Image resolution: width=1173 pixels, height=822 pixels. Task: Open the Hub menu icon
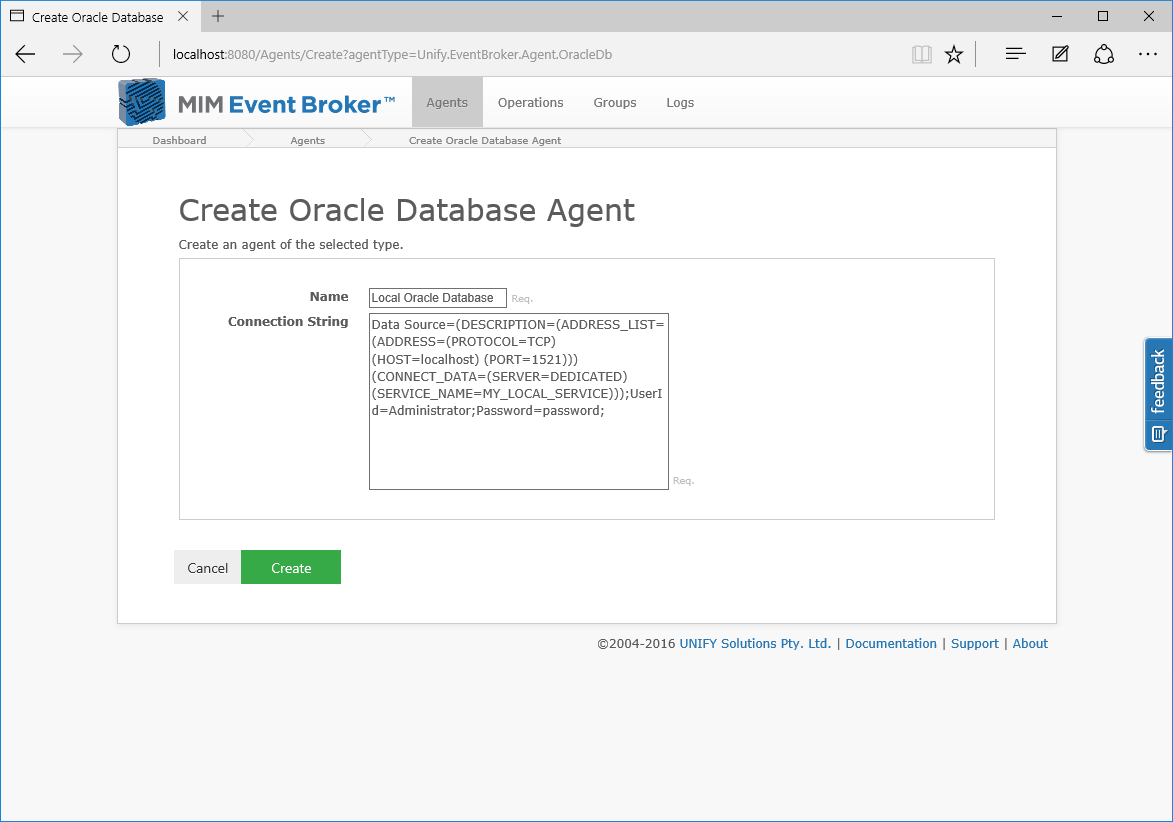coord(1015,54)
